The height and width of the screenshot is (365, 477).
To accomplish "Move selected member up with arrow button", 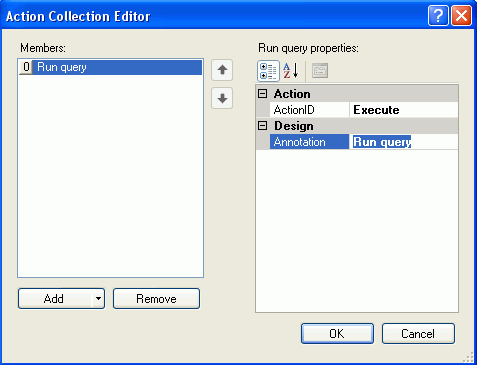I will 222,70.
